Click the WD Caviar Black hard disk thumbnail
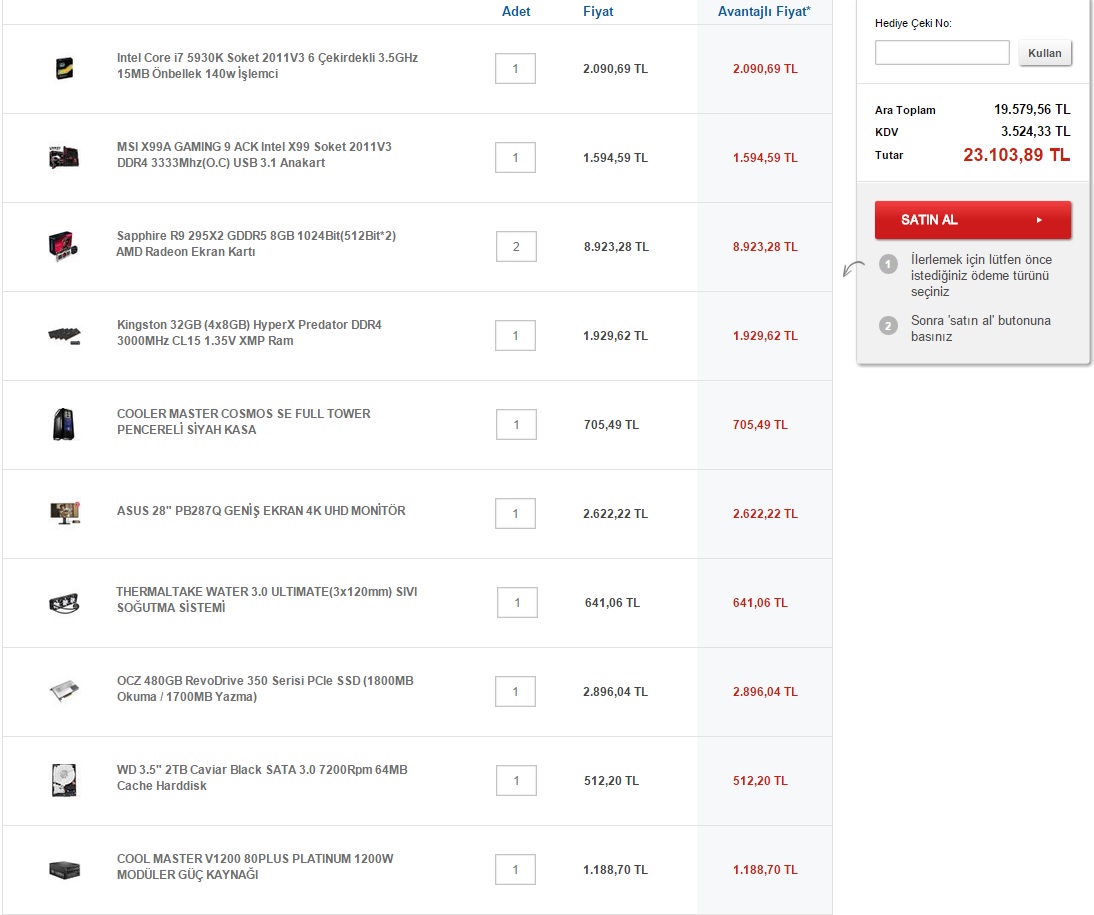This screenshot has height=915, width=1094. (x=64, y=780)
